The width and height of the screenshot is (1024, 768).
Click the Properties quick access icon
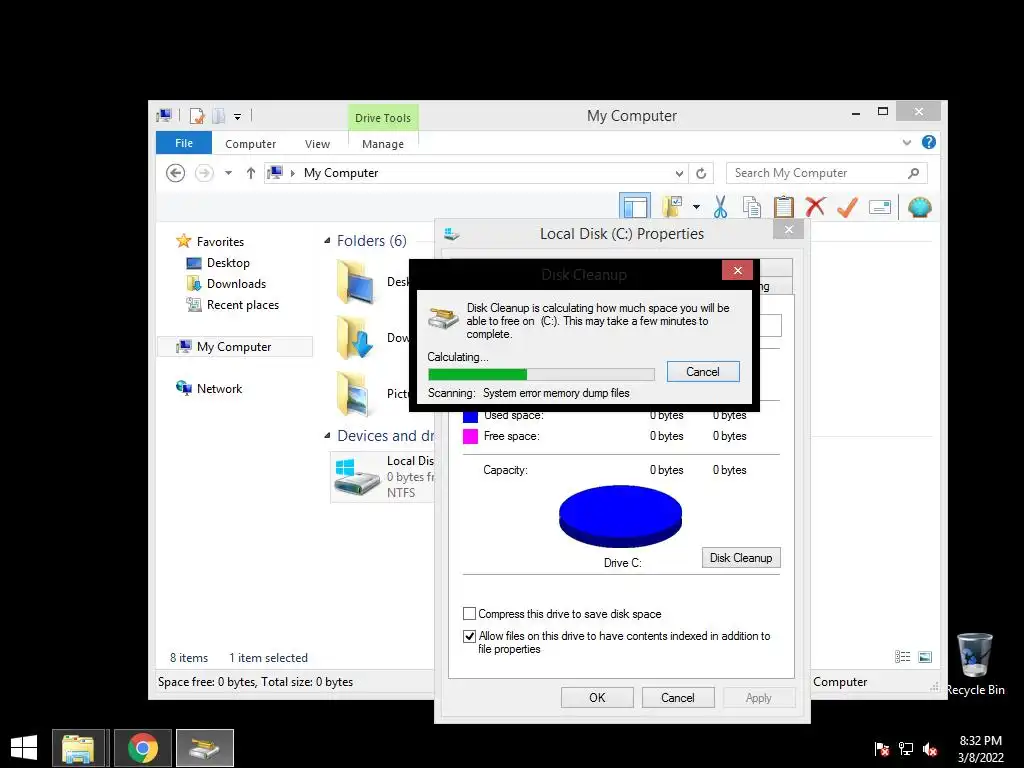pyautogui.click(x=197, y=116)
